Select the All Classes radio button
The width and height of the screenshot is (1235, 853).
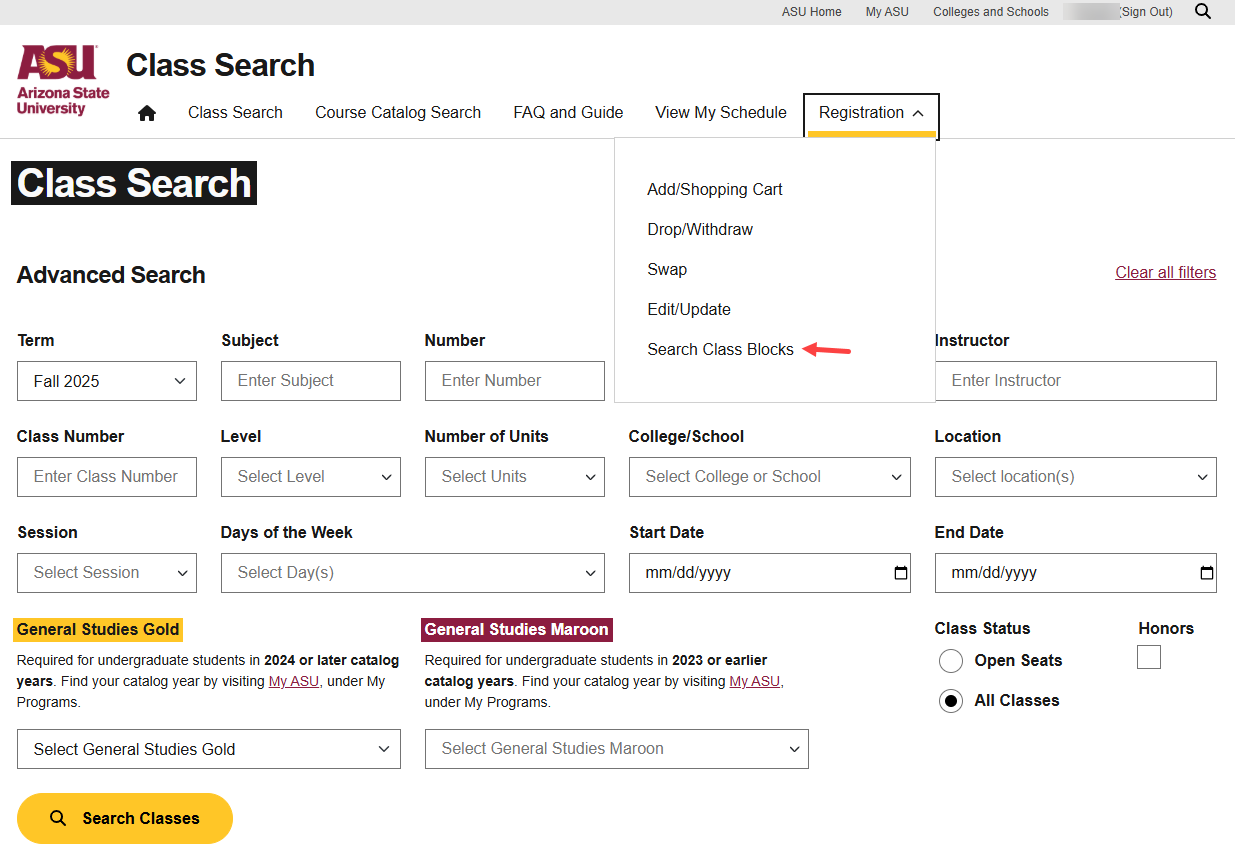pos(951,701)
